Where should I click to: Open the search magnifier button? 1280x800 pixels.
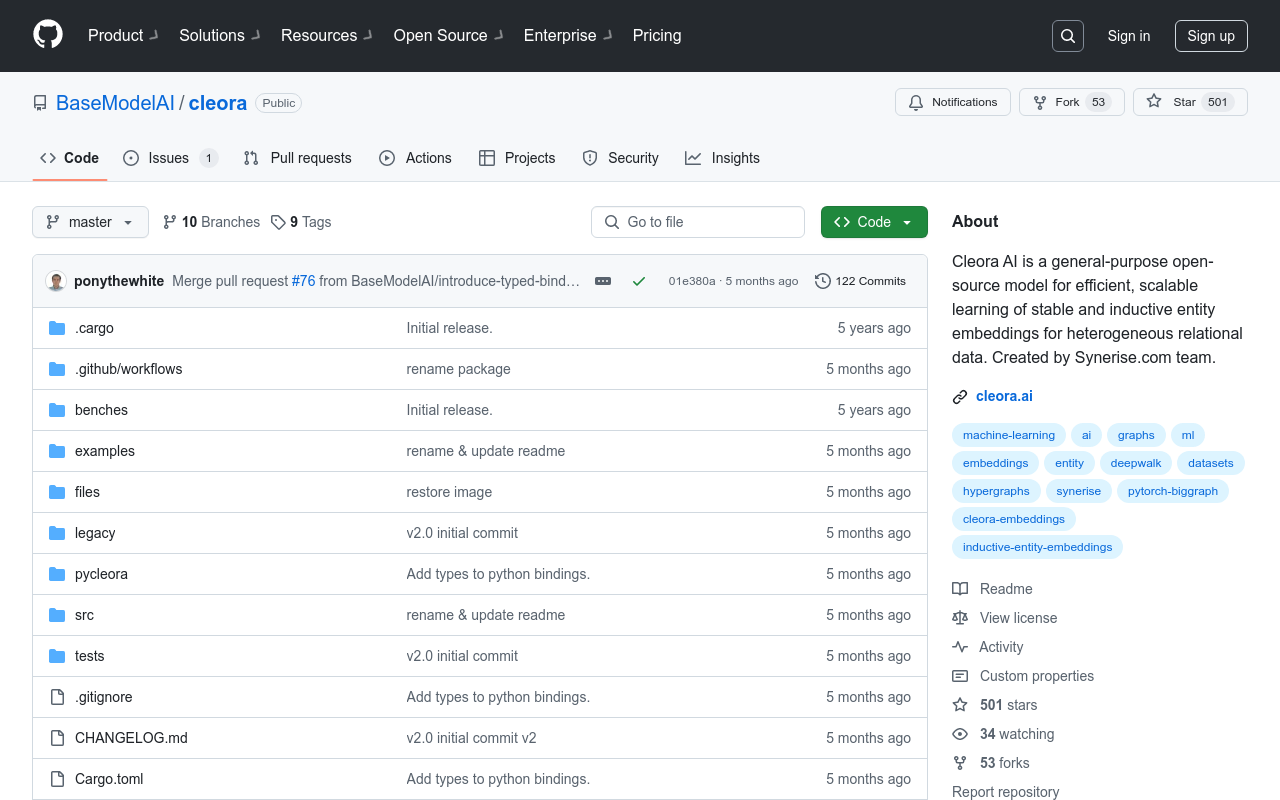1068,36
